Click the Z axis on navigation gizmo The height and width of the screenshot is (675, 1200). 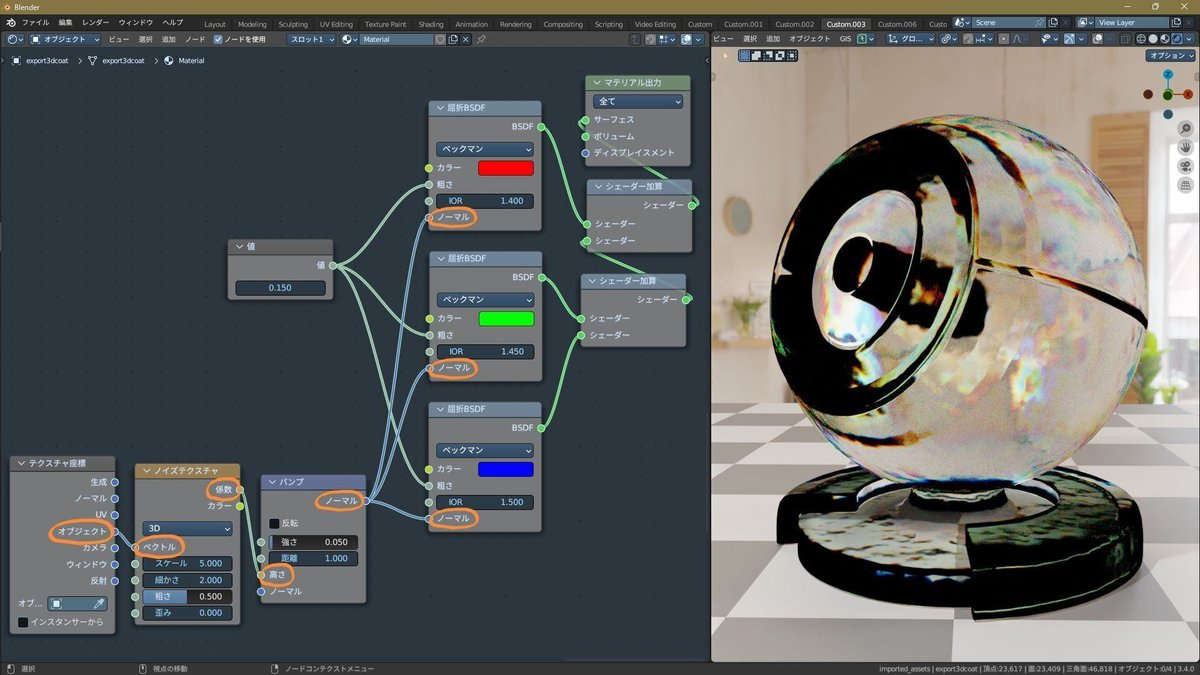pyautogui.click(x=1168, y=74)
